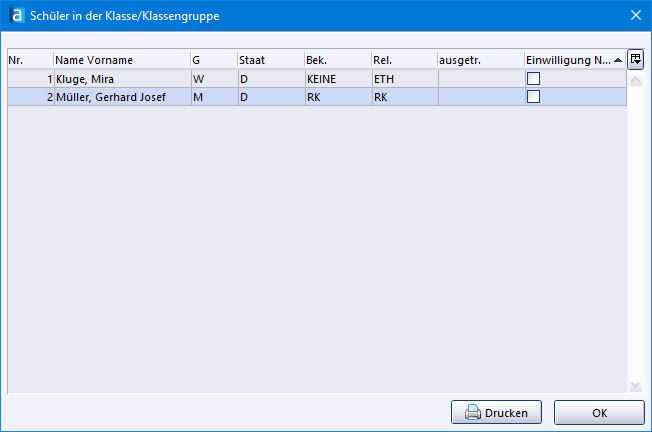
Task: Sort by the G column header
Action: (212, 60)
